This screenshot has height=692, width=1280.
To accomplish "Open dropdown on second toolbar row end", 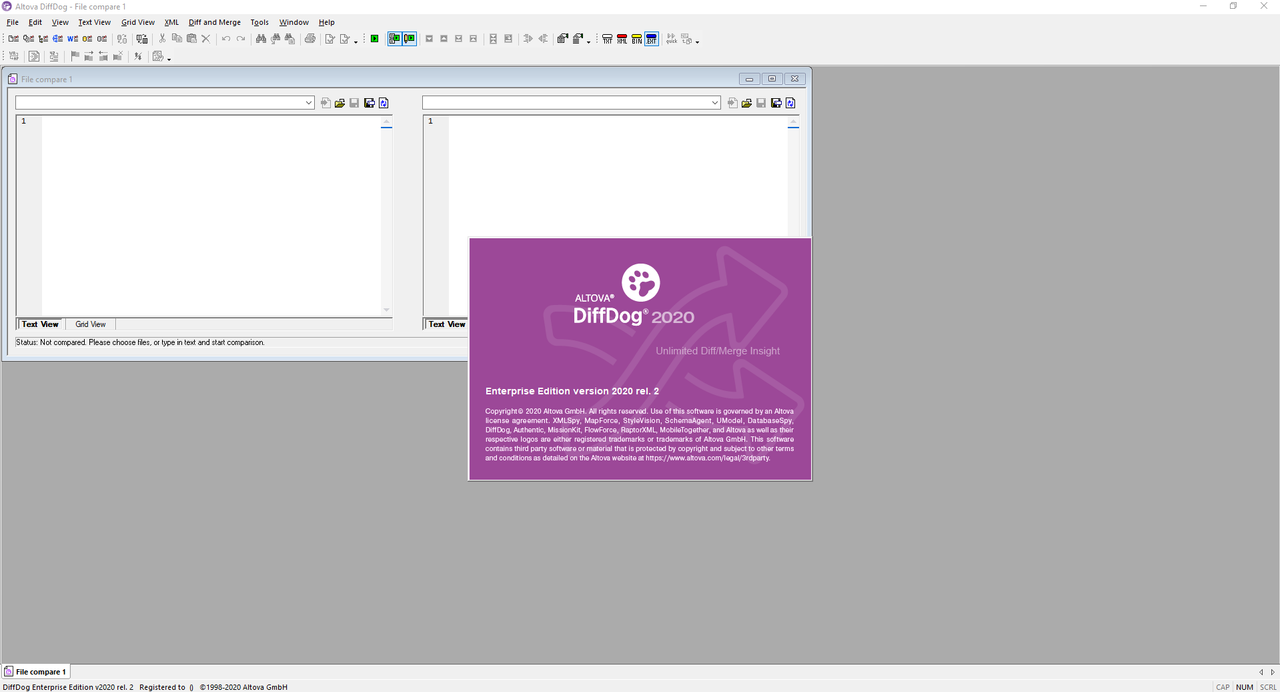I will coord(169,60).
